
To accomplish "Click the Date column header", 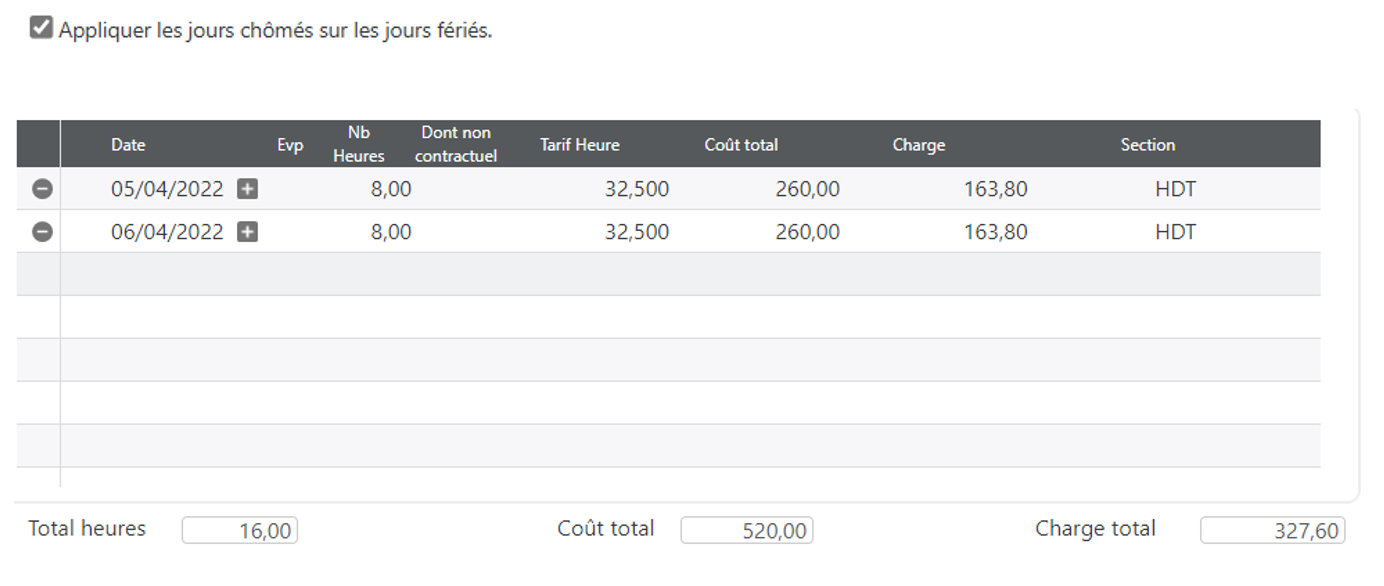I will pyautogui.click(x=128, y=145).
